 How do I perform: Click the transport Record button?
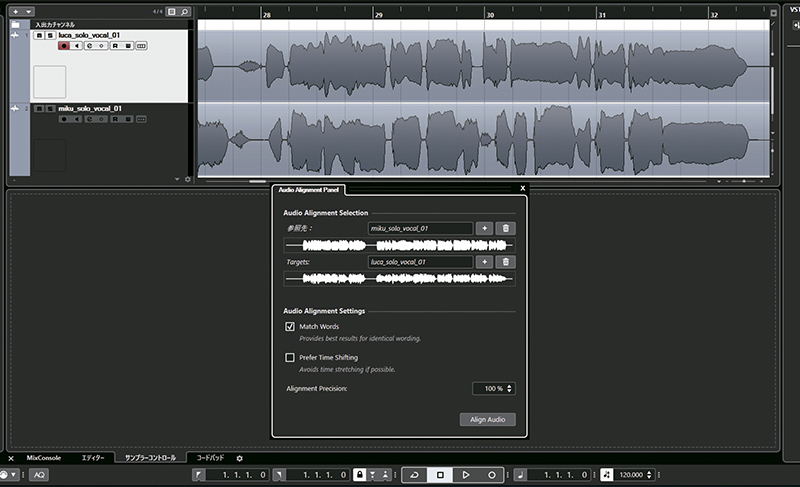point(492,475)
